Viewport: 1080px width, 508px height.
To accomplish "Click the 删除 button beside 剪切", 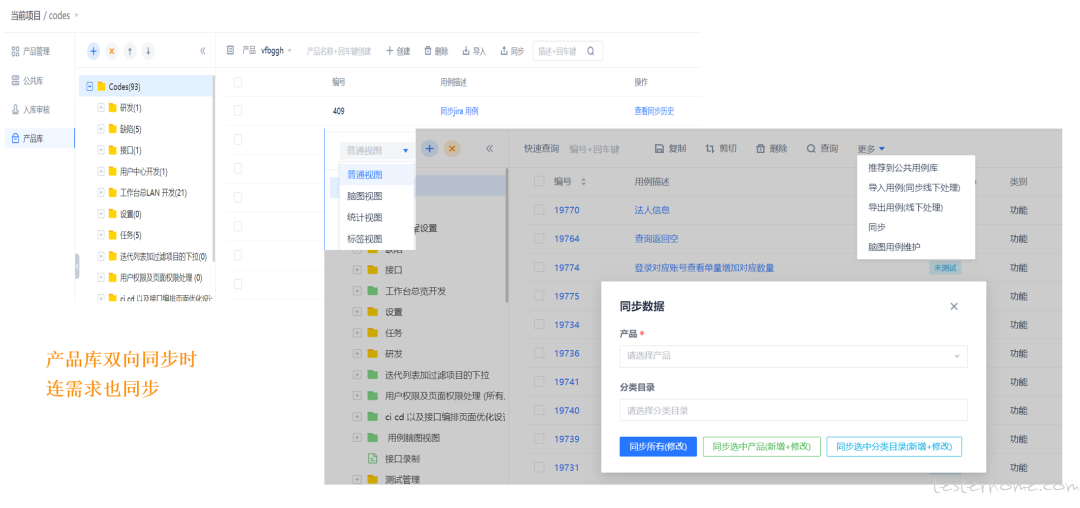I will (x=772, y=149).
